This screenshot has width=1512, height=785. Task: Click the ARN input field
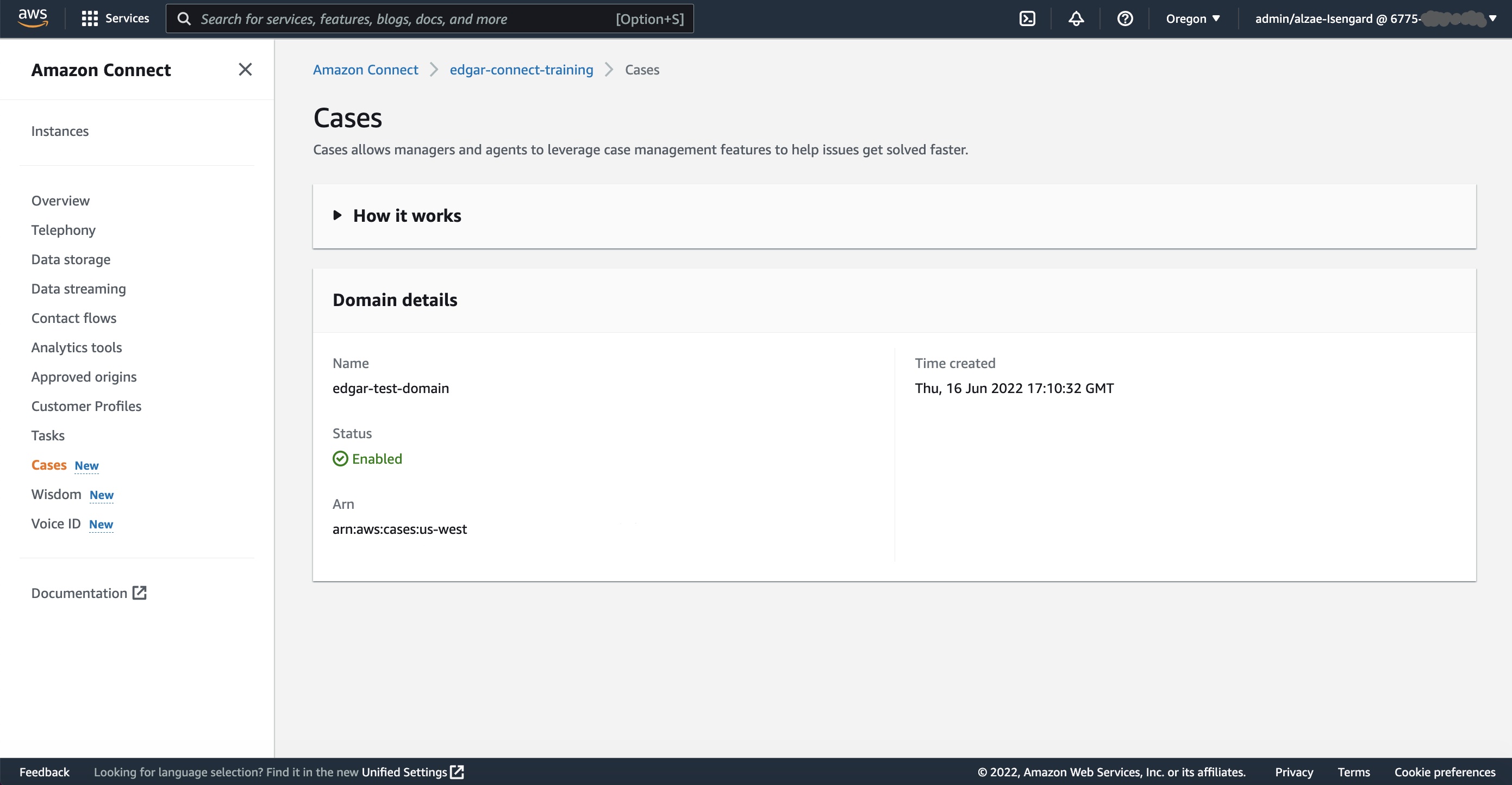click(x=400, y=528)
